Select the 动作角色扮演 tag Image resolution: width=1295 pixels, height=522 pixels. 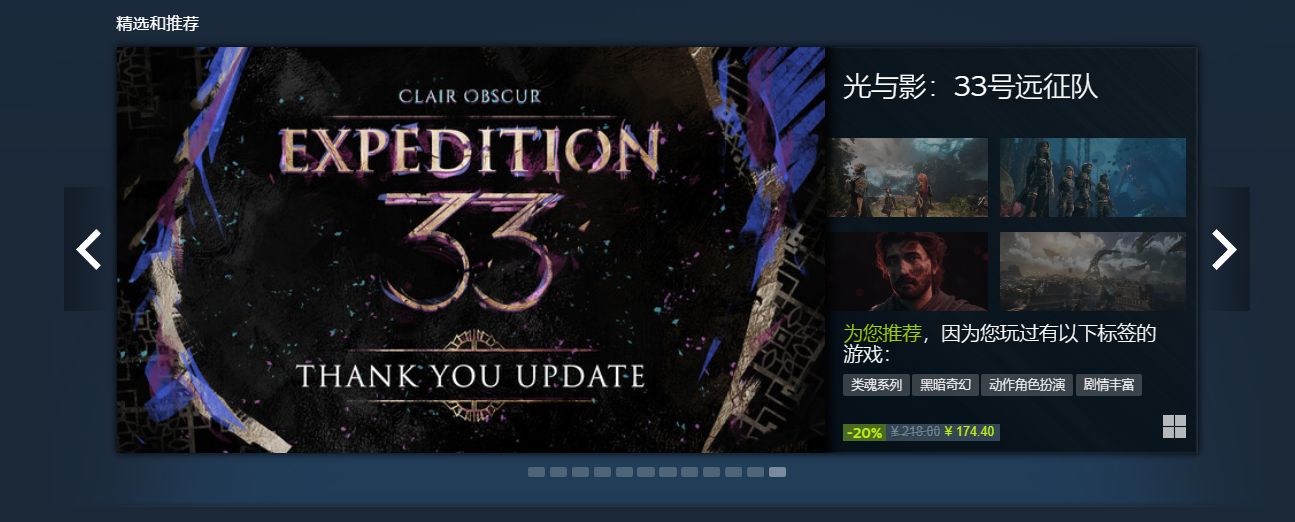click(x=1027, y=385)
